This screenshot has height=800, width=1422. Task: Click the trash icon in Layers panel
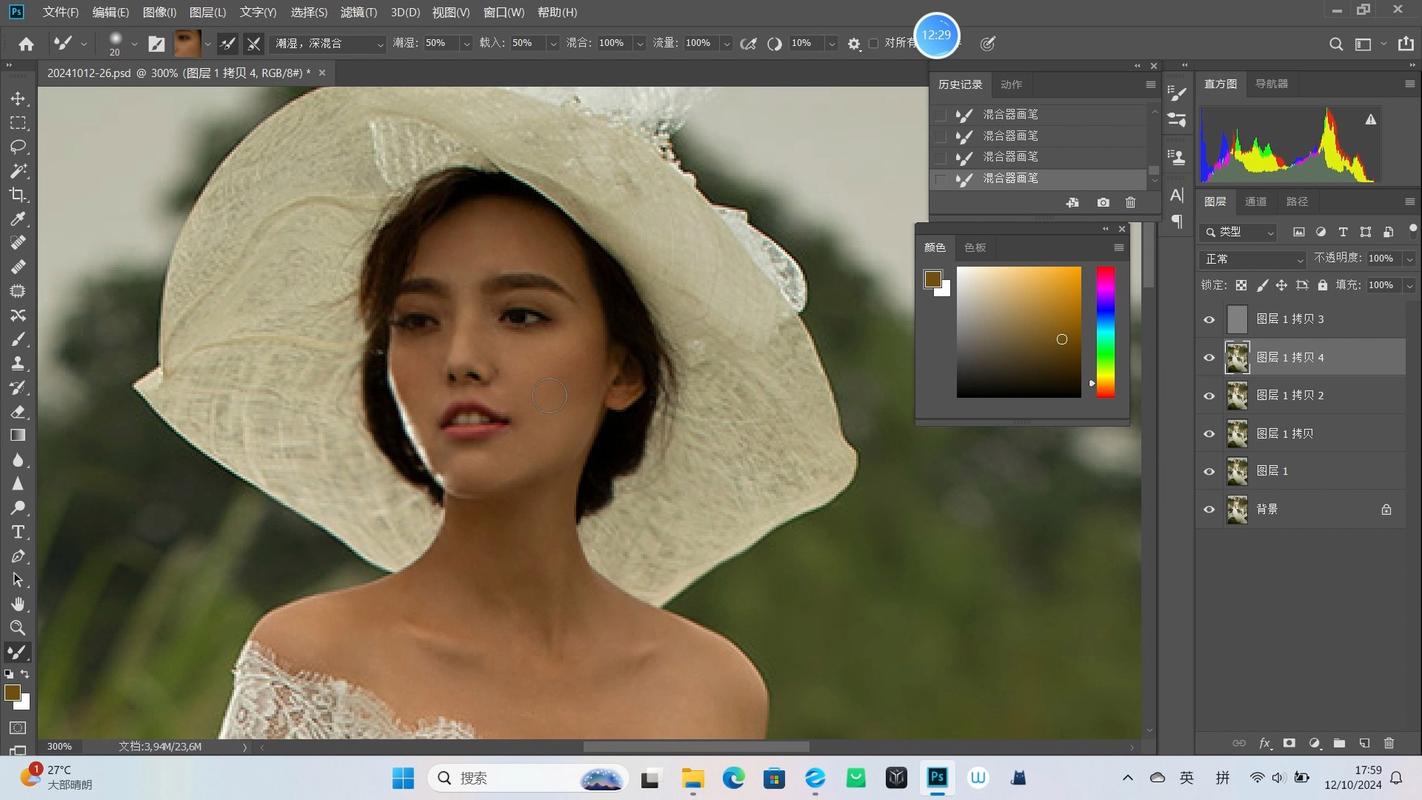click(x=1388, y=743)
